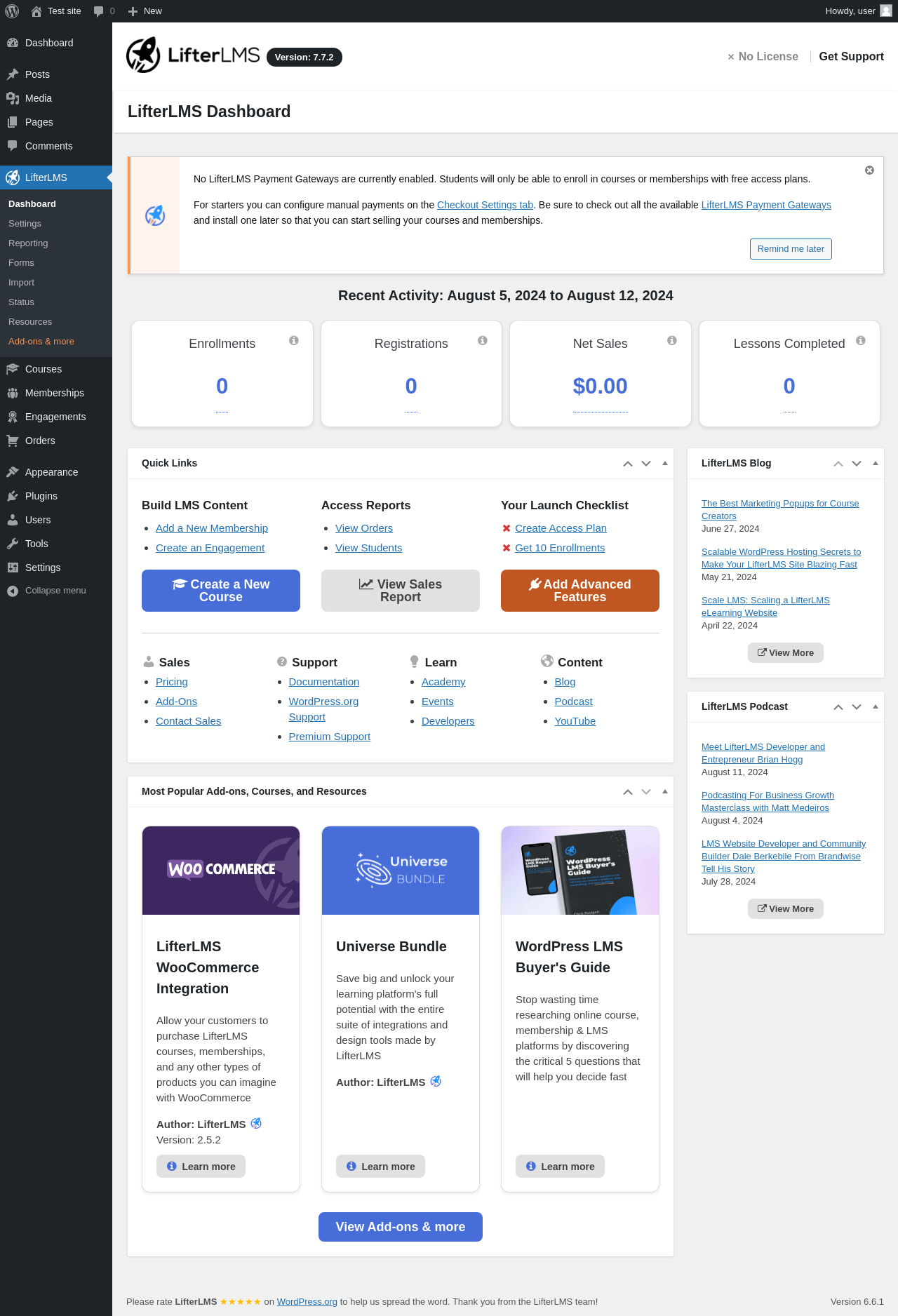
Task: Open the View Sales Report button
Action: click(401, 591)
